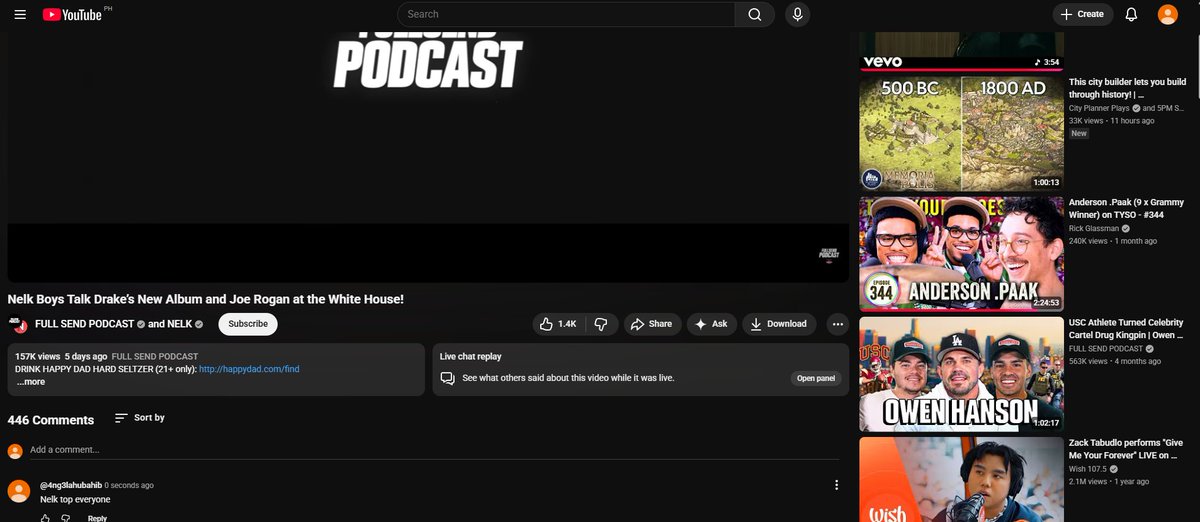Open the Create button
The width and height of the screenshot is (1200, 522).
coord(1083,14)
